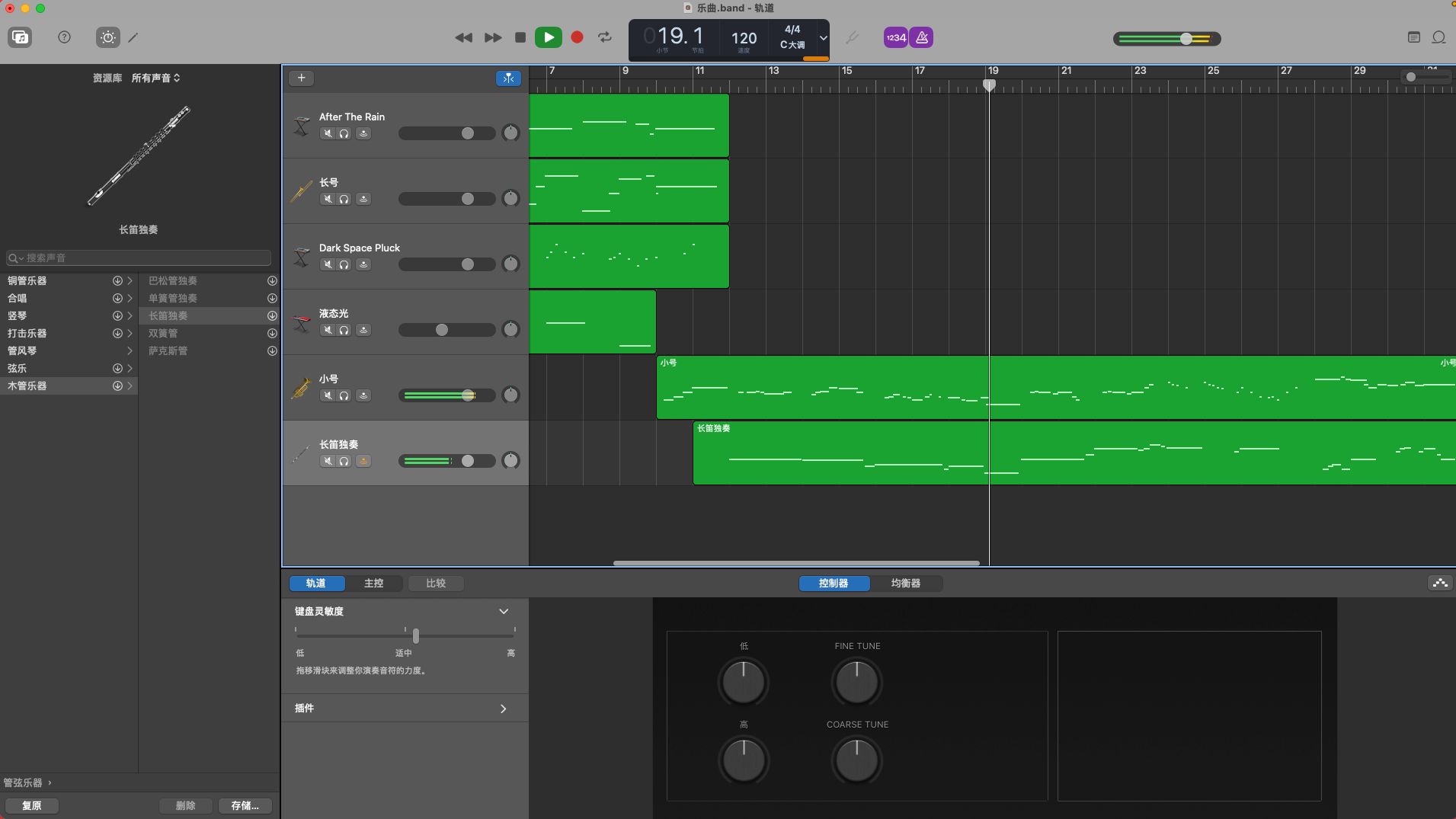
Task: Open the 所有声音 library dropdown
Action: pos(155,78)
